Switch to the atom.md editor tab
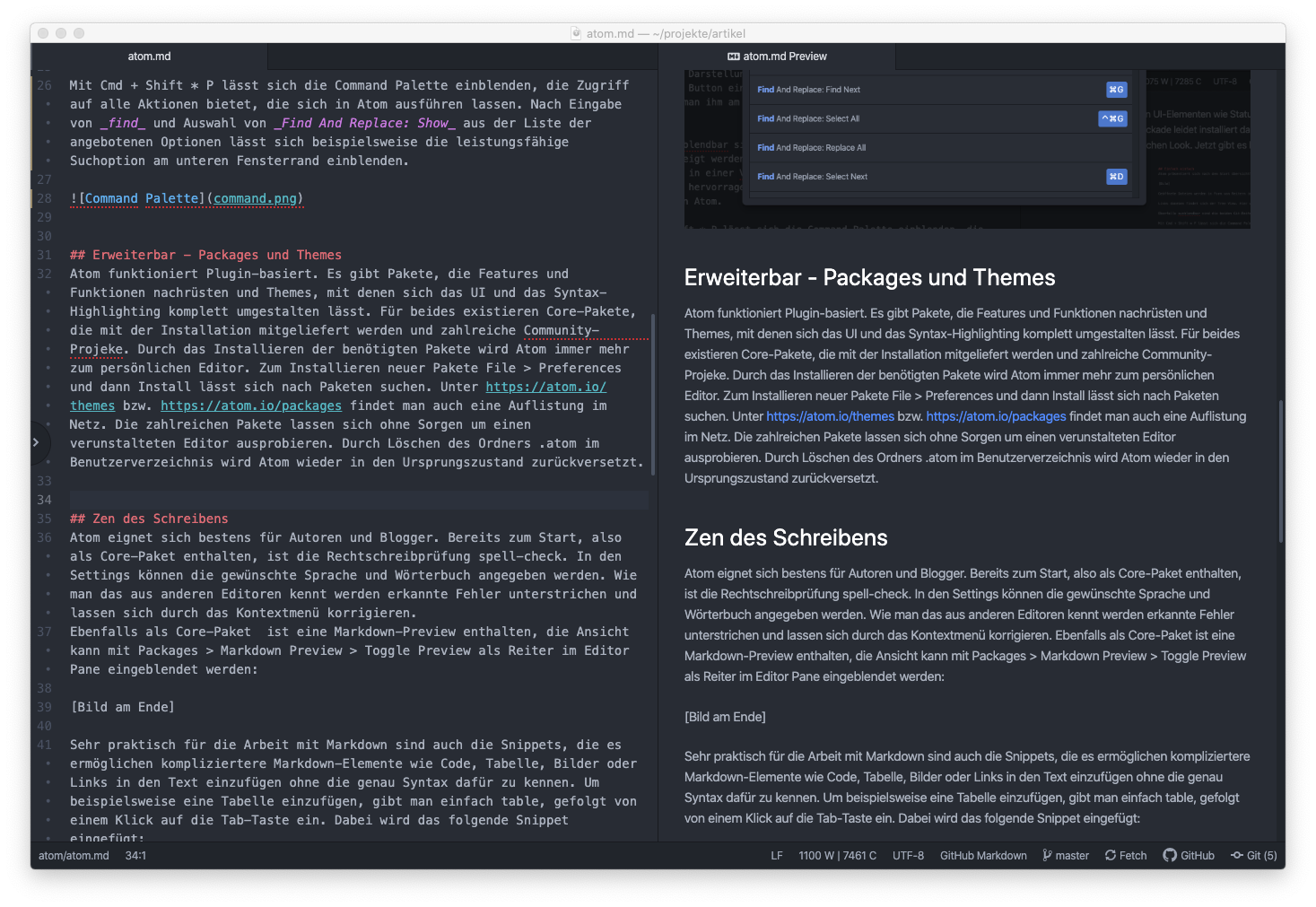The height and width of the screenshot is (907, 1316). click(x=149, y=57)
